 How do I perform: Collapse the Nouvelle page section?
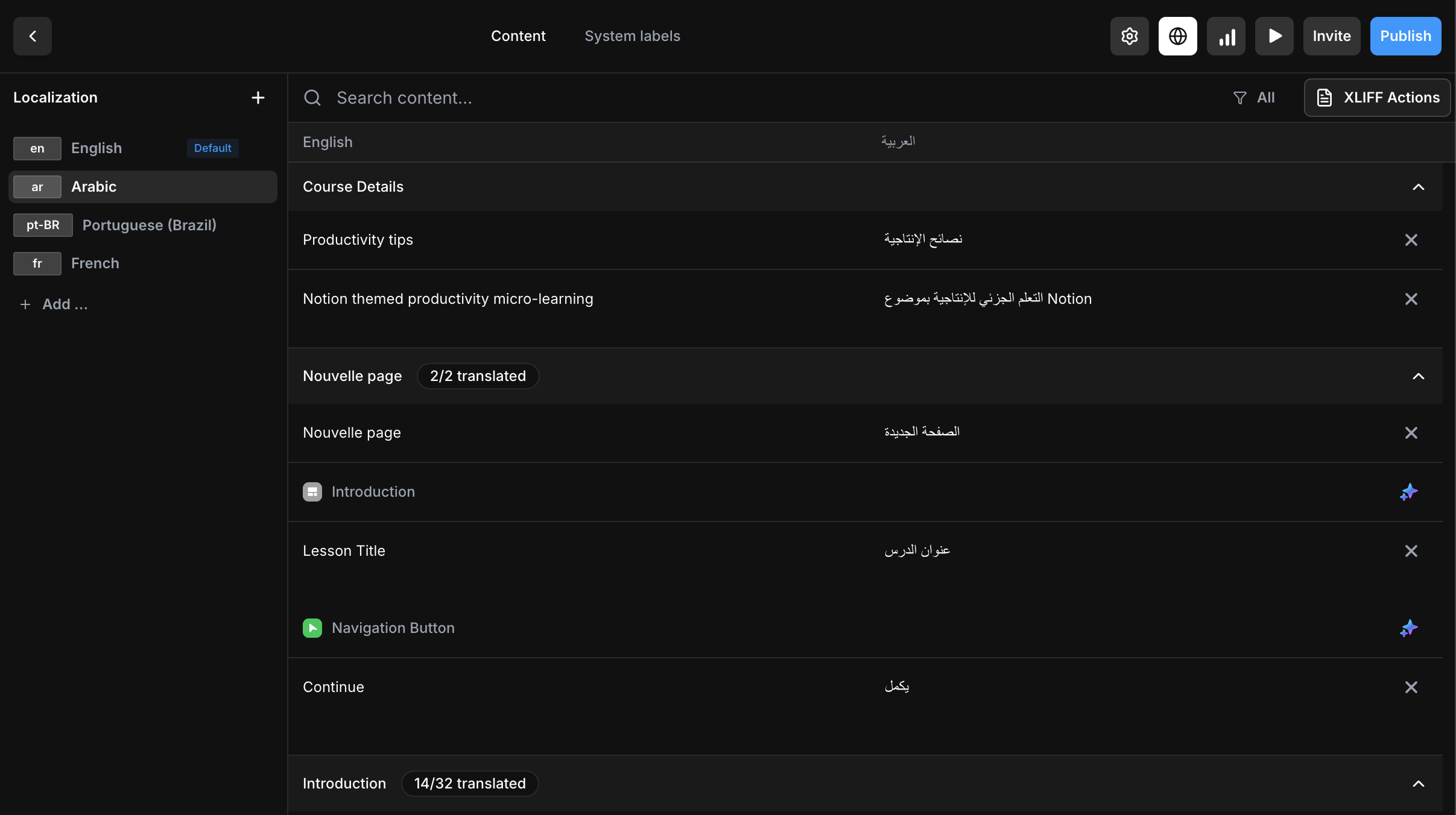point(1418,376)
